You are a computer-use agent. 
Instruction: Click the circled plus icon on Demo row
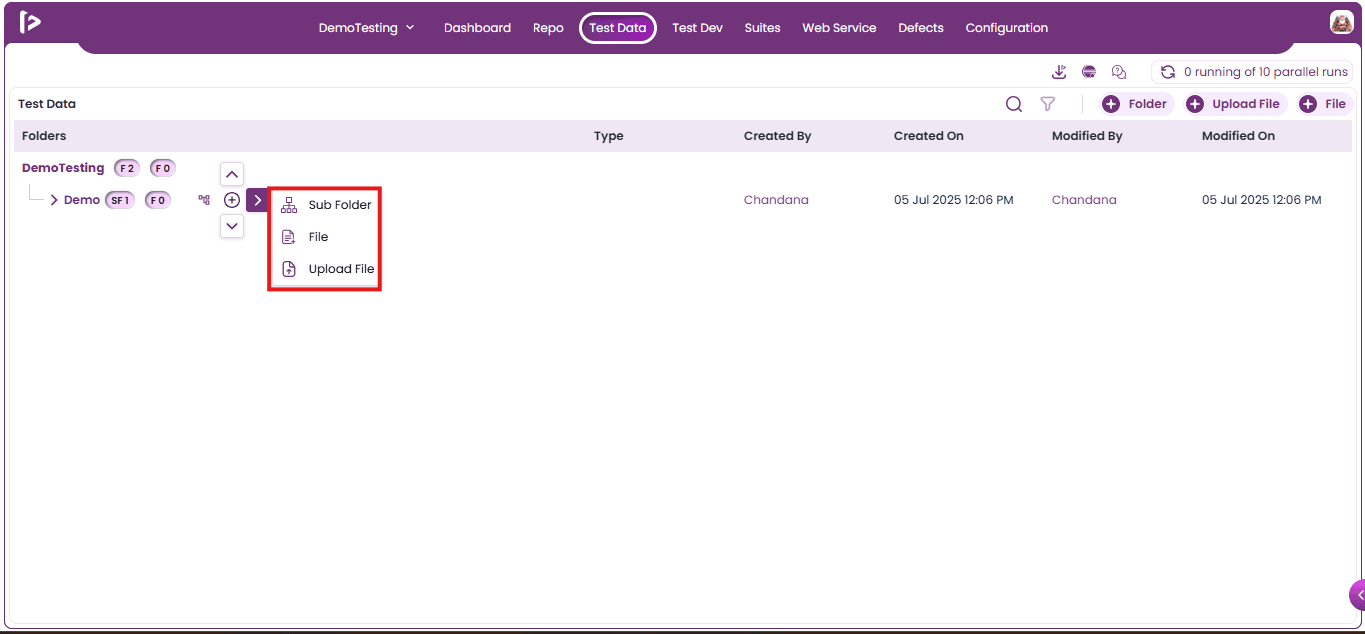(x=232, y=200)
